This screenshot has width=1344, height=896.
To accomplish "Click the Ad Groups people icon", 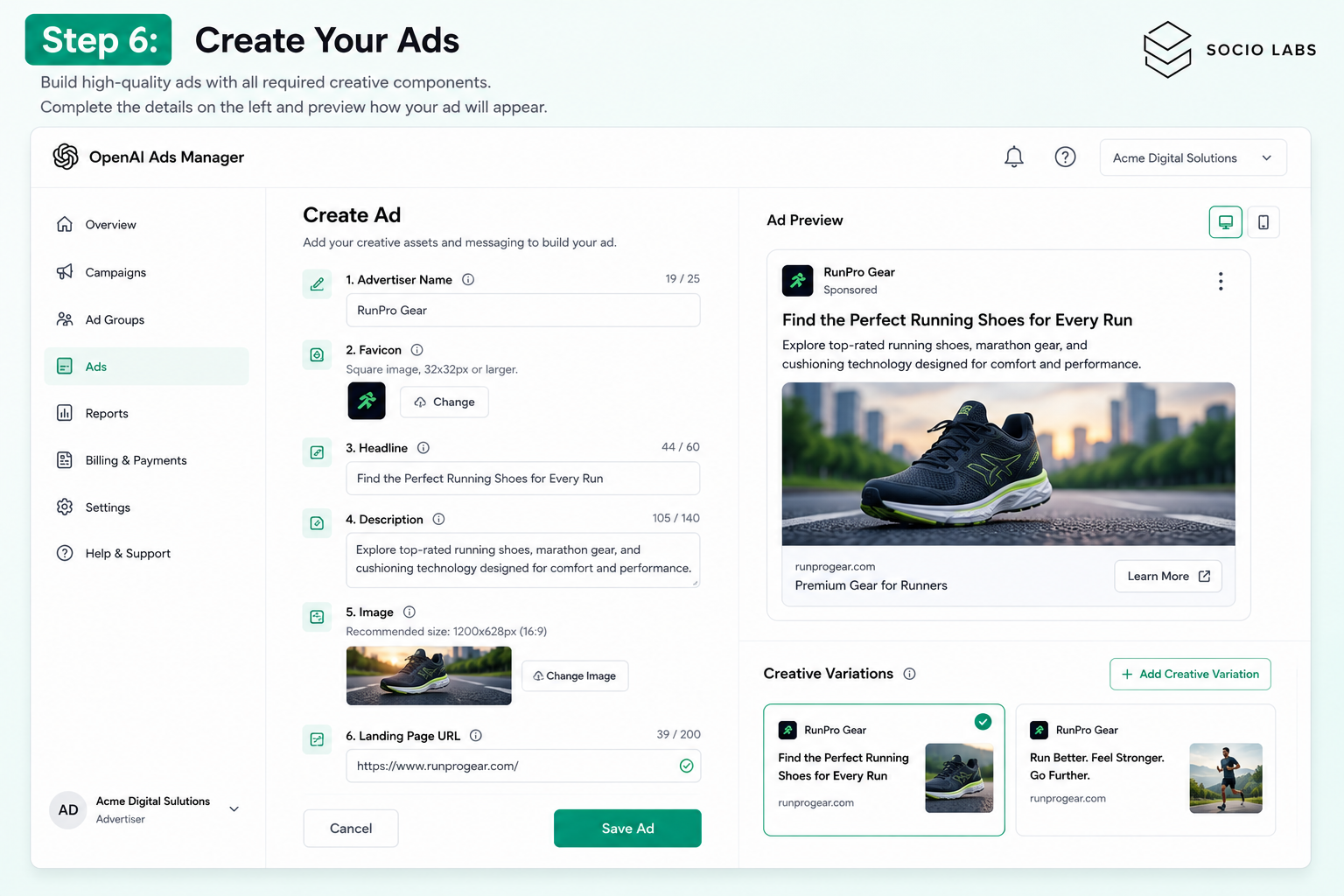I will tap(65, 319).
